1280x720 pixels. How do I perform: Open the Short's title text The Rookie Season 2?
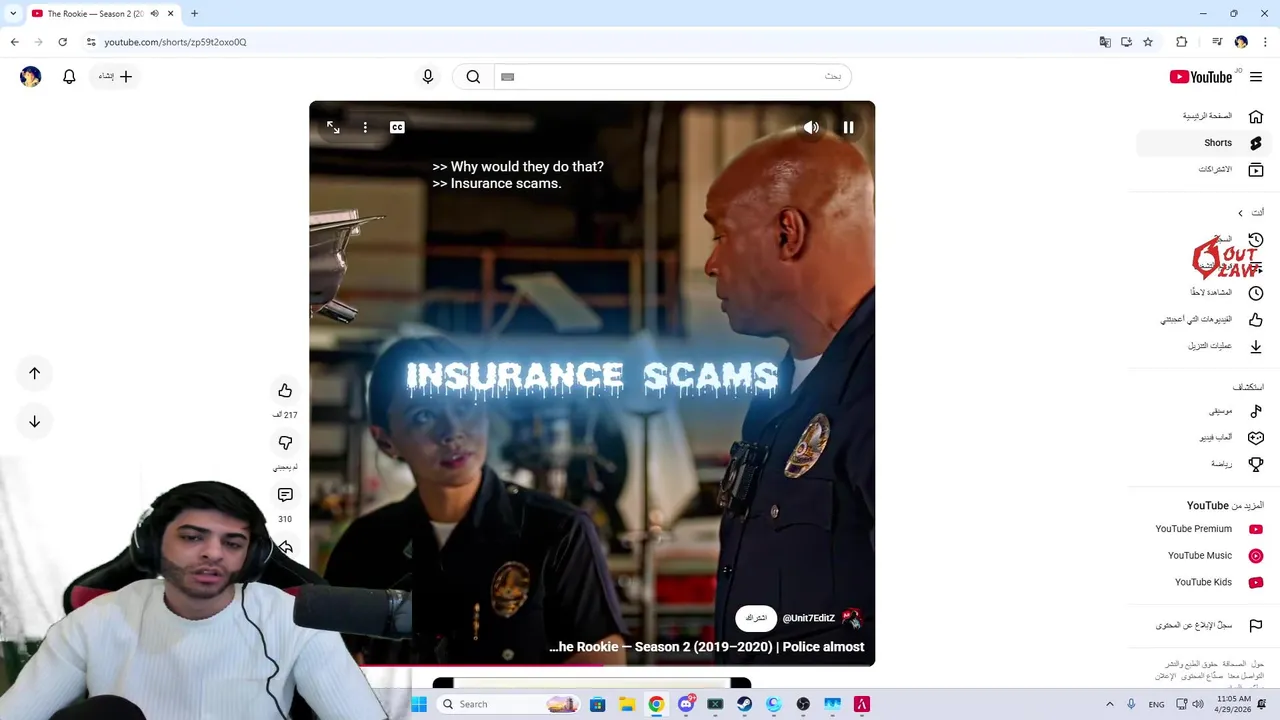click(x=706, y=647)
